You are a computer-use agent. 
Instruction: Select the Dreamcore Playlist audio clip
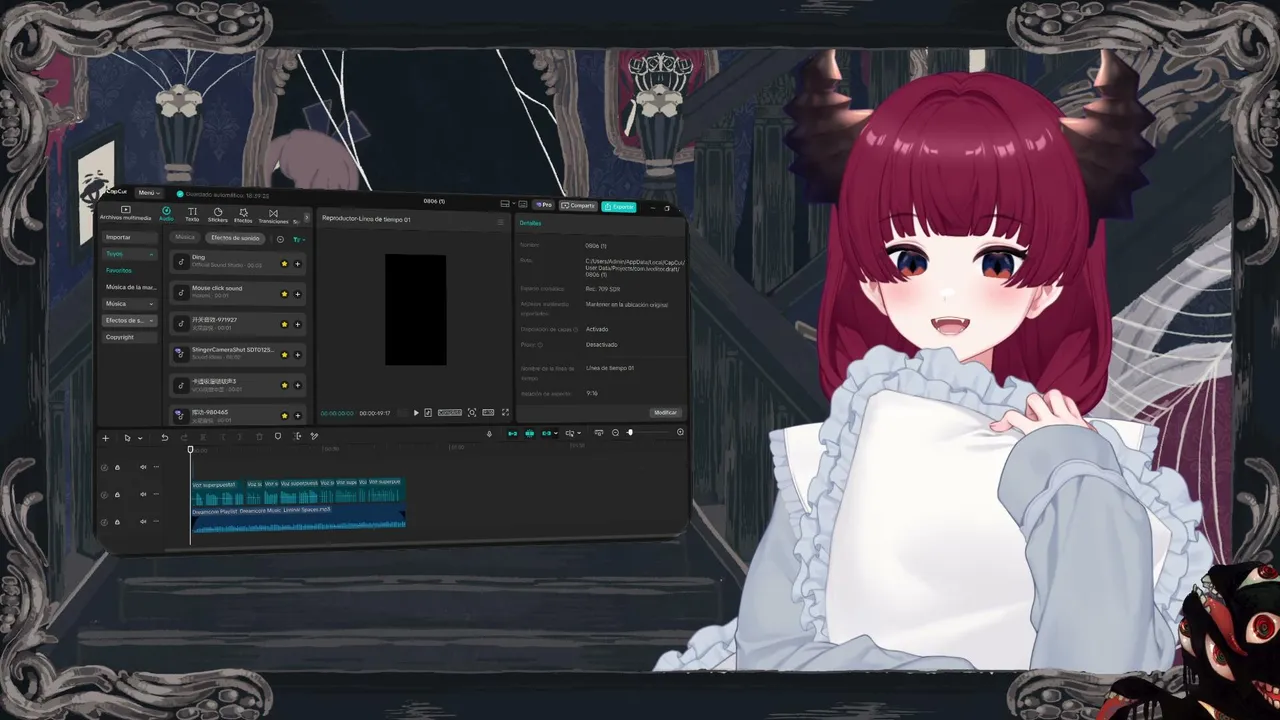click(298, 518)
